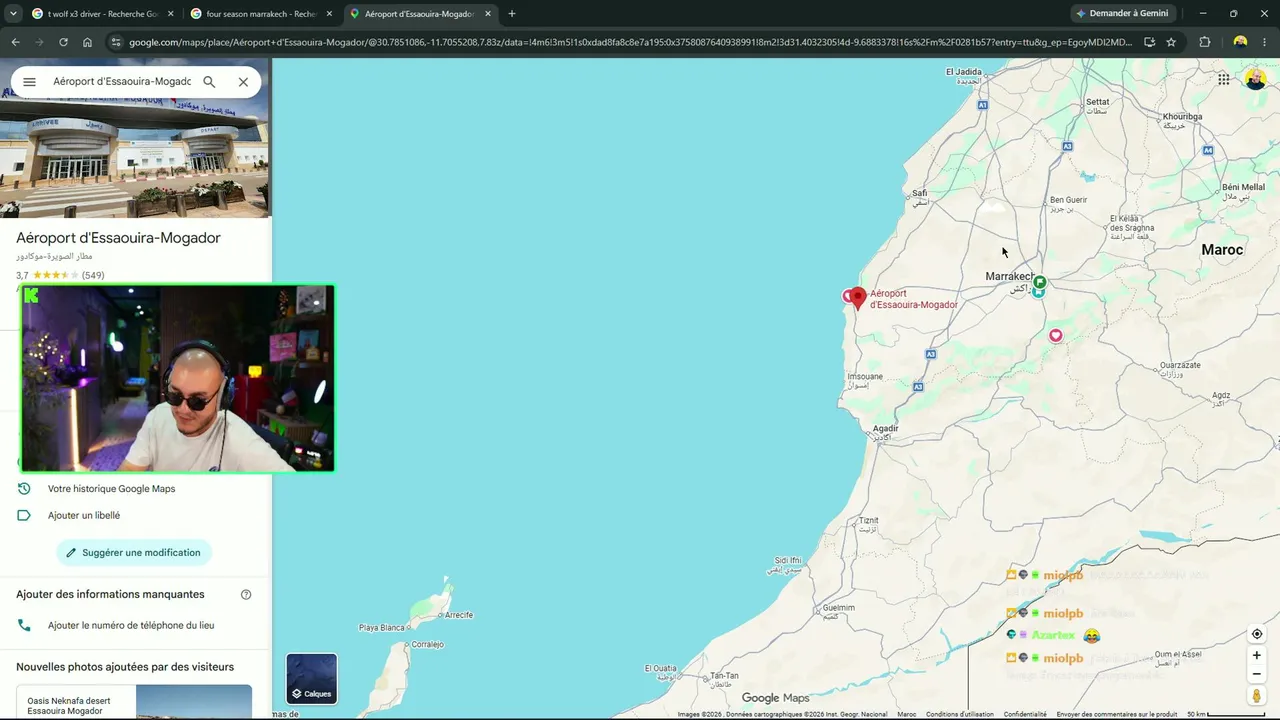Zoom in on the map
The width and height of the screenshot is (1280, 720).
click(x=1257, y=656)
